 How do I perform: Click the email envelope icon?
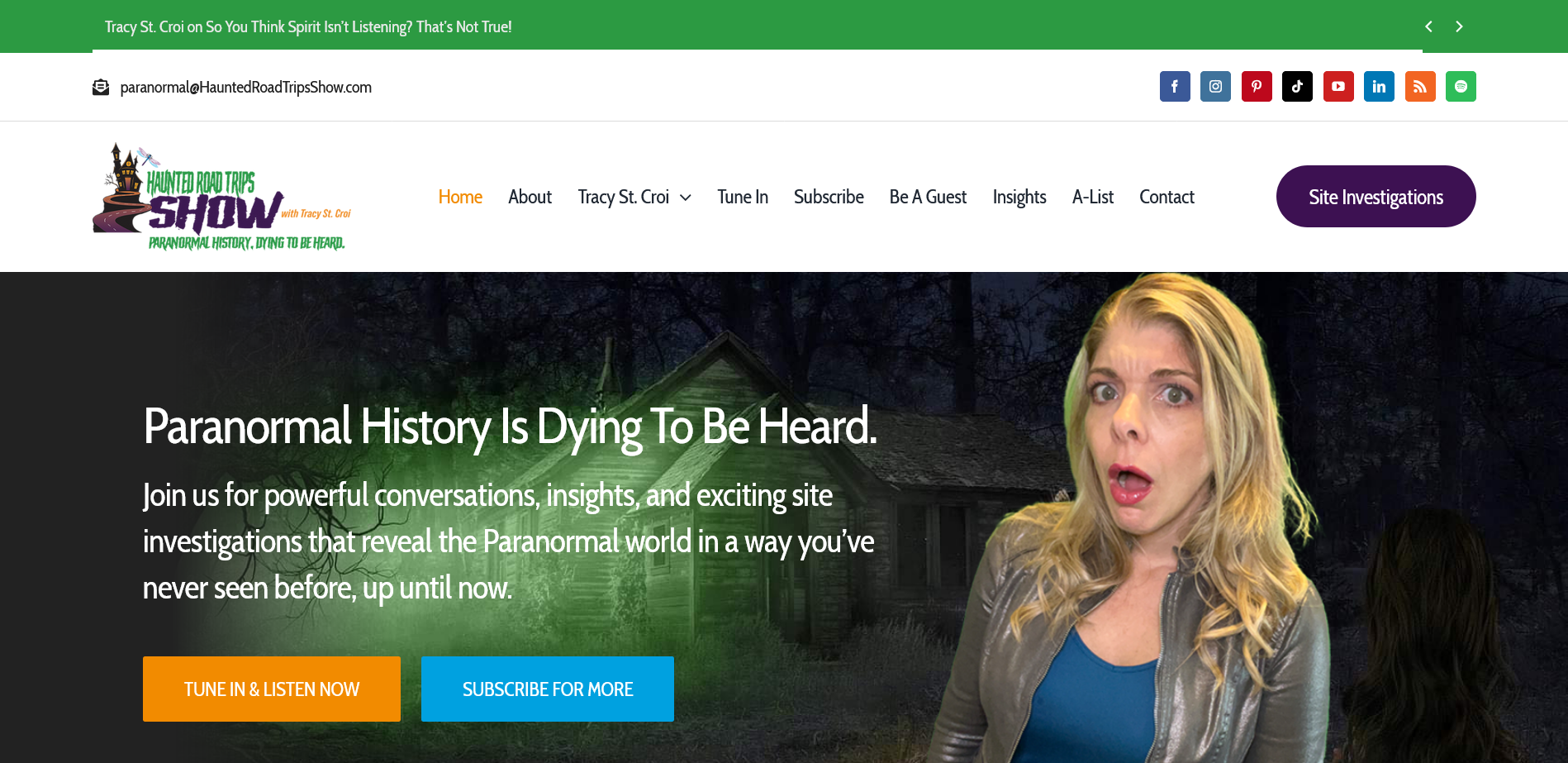pyautogui.click(x=101, y=87)
